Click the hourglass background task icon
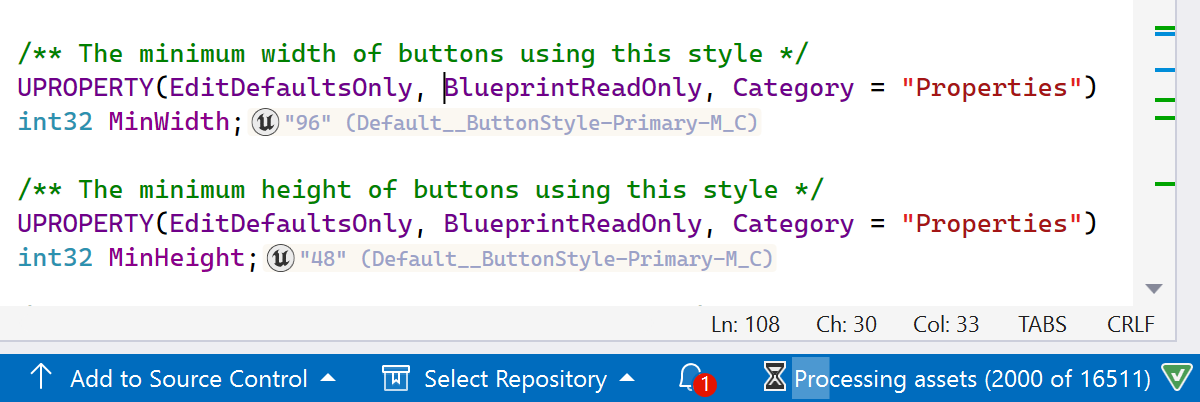The image size is (1200, 402). coord(774,378)
